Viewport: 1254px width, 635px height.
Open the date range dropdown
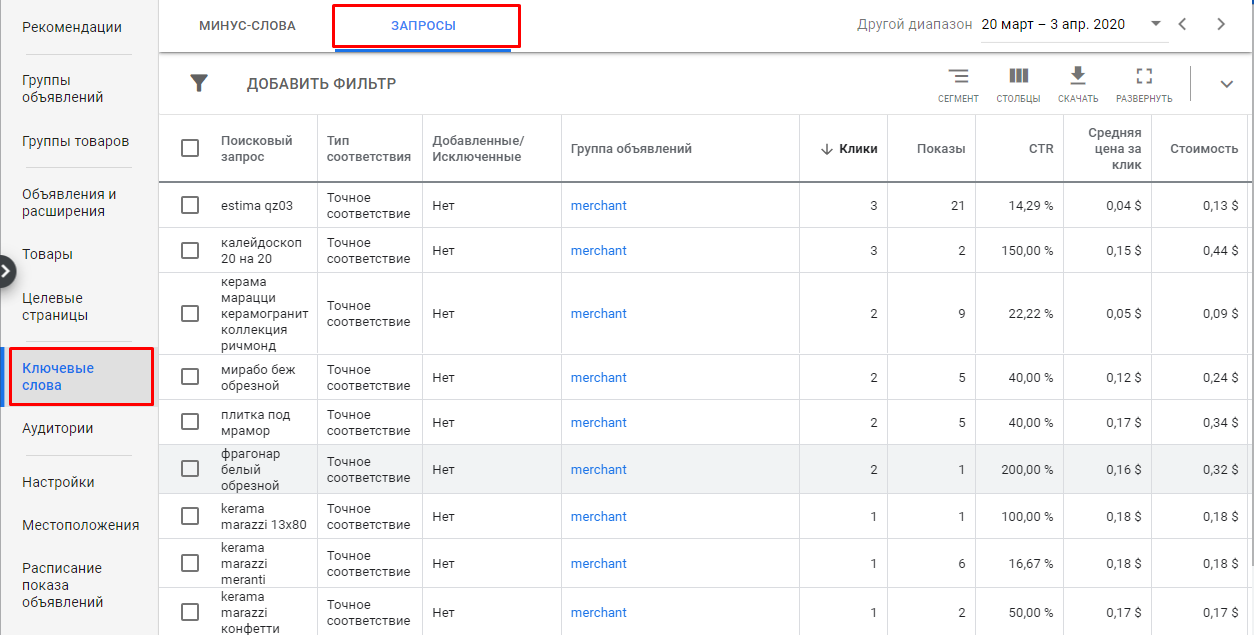tap(1156, 24)
